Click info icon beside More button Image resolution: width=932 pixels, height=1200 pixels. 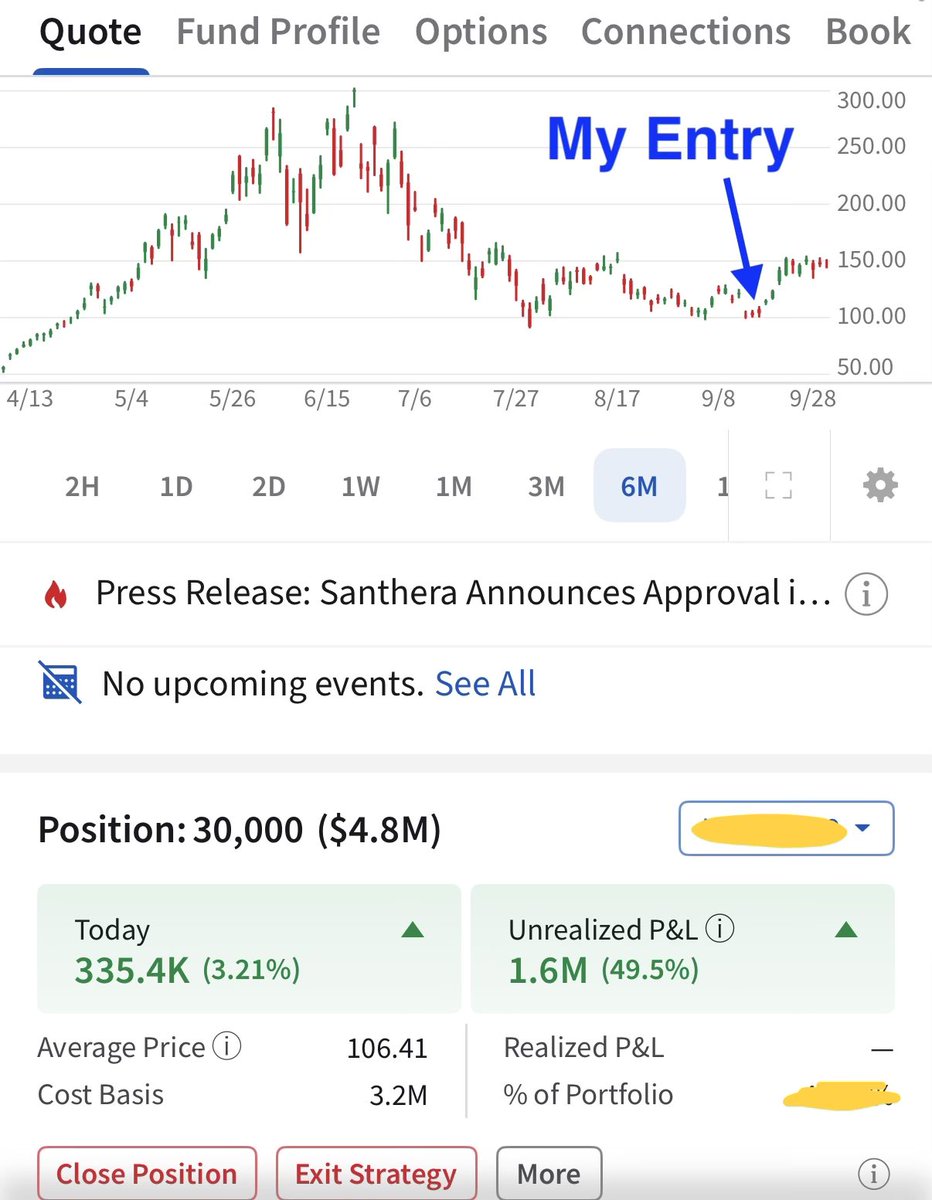874,1173
